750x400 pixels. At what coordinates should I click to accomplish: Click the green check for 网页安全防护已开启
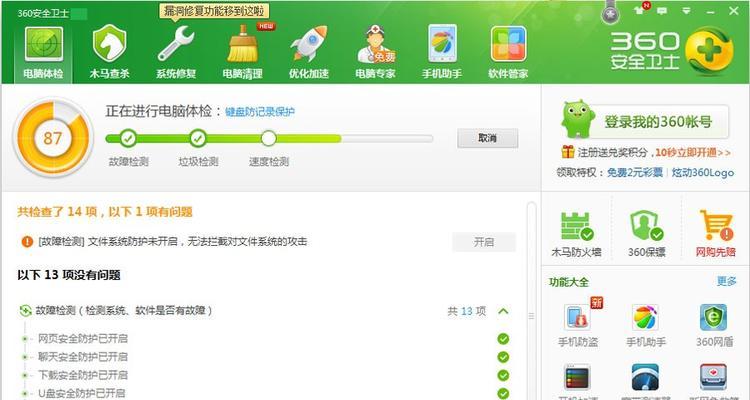(x=503, y=339)
